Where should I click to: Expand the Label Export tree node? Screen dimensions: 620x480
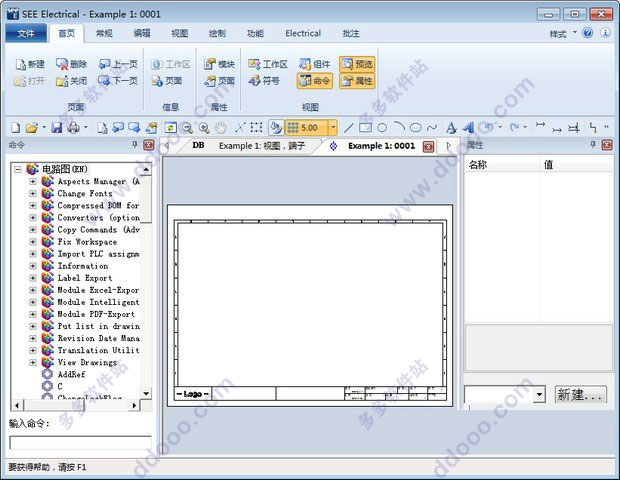[x=33, y=278]
